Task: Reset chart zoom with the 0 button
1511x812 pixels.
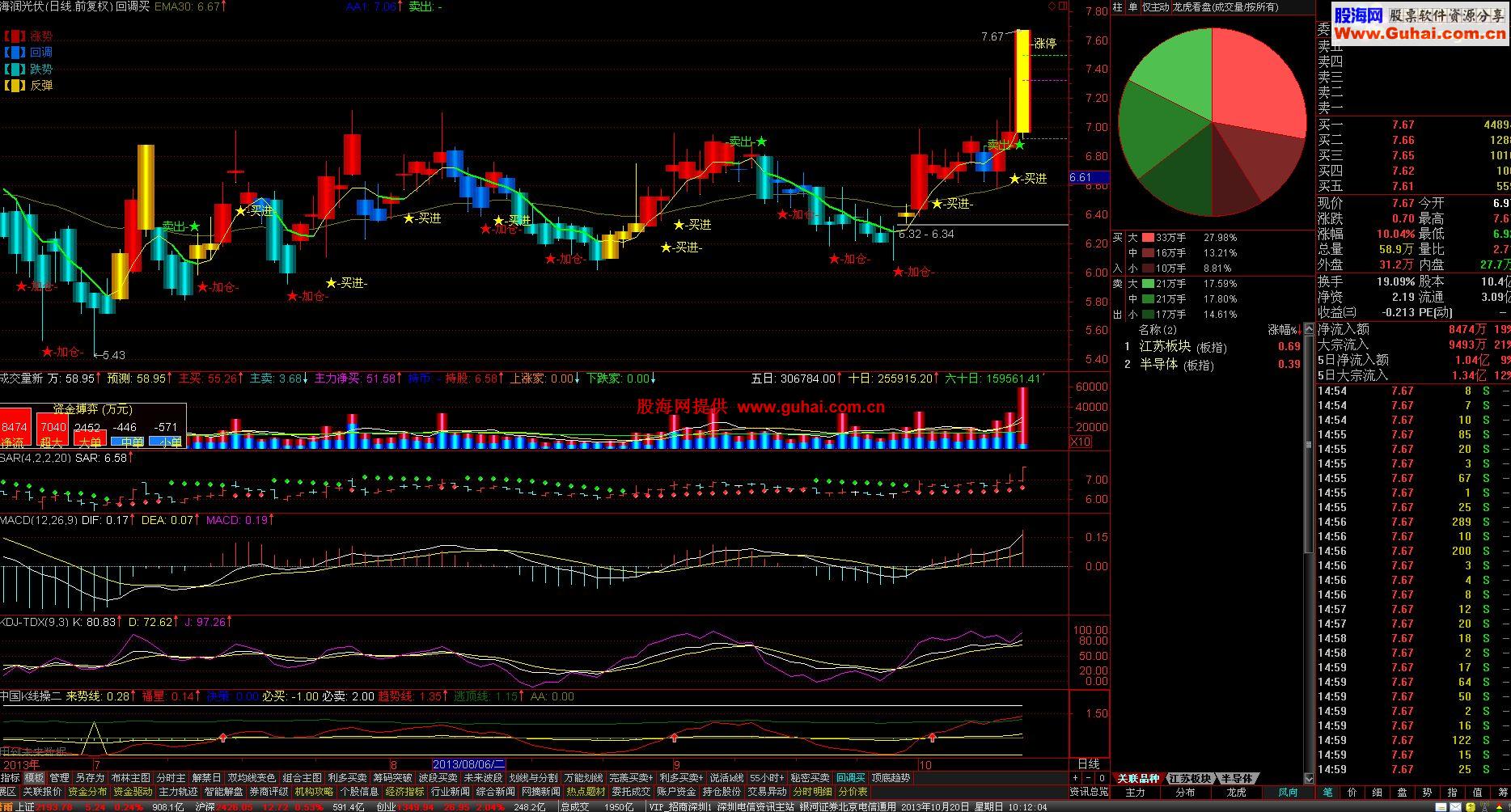Action: (1102, 778)
